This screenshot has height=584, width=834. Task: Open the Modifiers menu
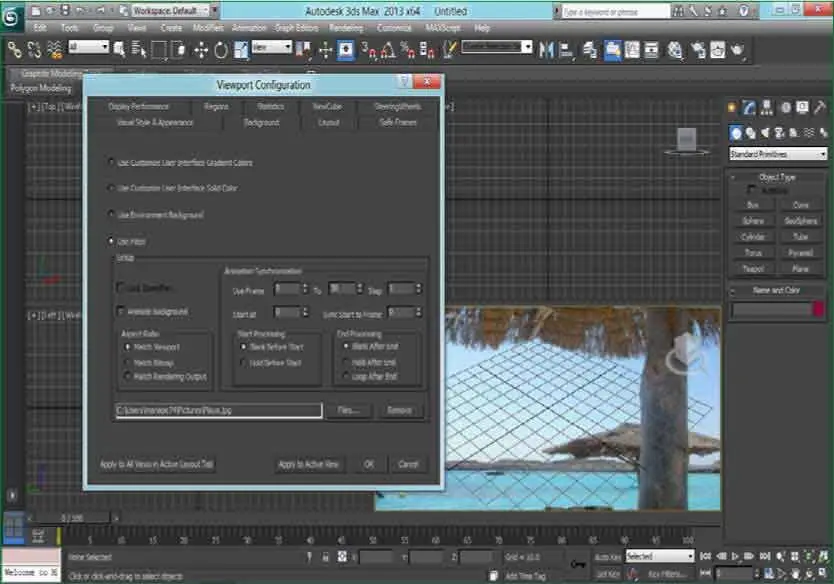point(208,28)
